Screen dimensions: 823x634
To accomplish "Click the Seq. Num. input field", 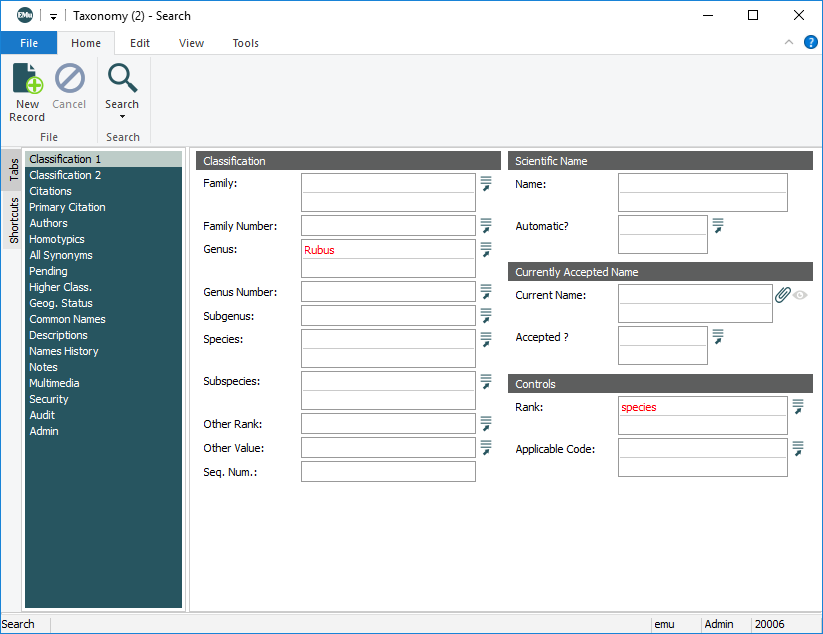I will click(387, 472).
